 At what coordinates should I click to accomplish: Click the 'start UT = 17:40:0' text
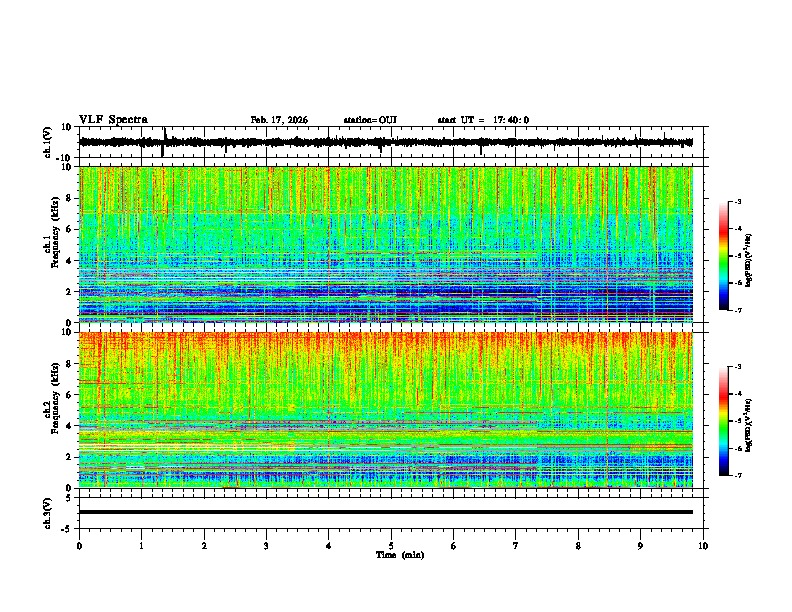pyautogui.click(x=483, y=120)
